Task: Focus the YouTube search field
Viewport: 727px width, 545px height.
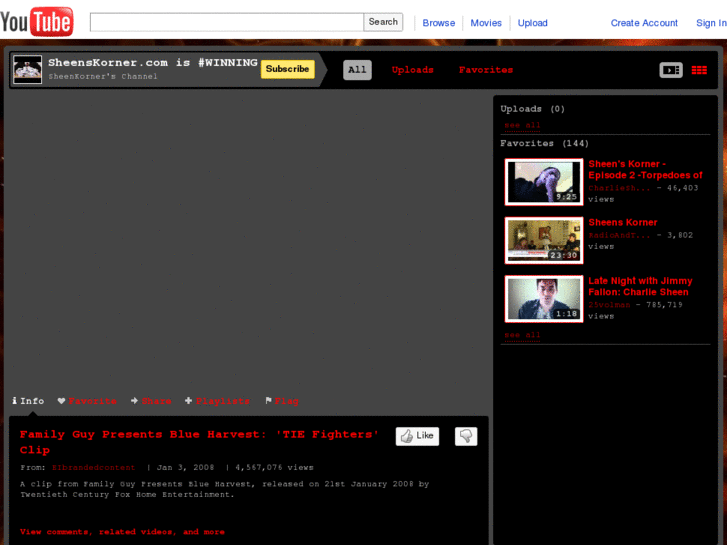Action: (227, 22)
